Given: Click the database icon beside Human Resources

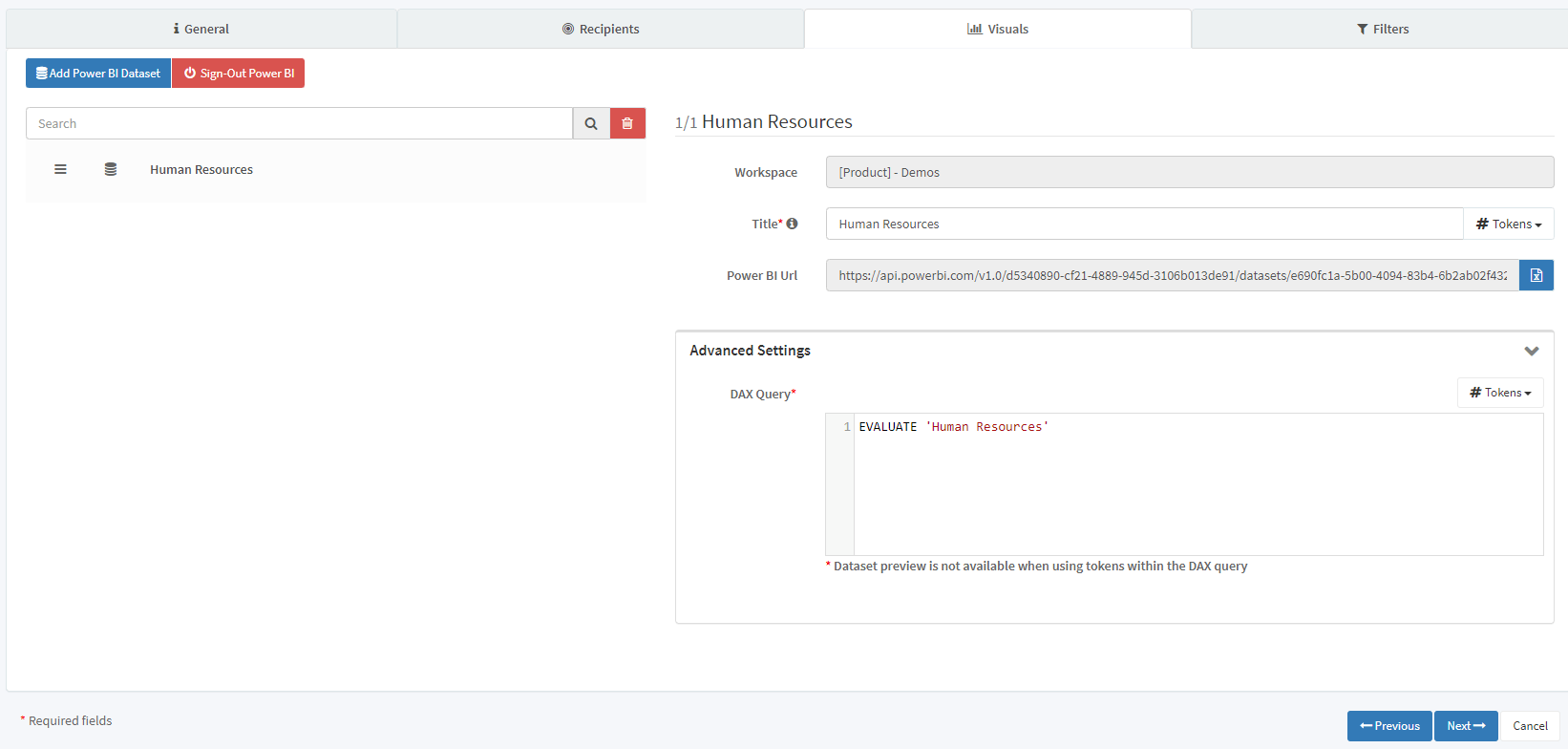Looking at the screenshot, I should pyautogui.click(x=111, y=169).
